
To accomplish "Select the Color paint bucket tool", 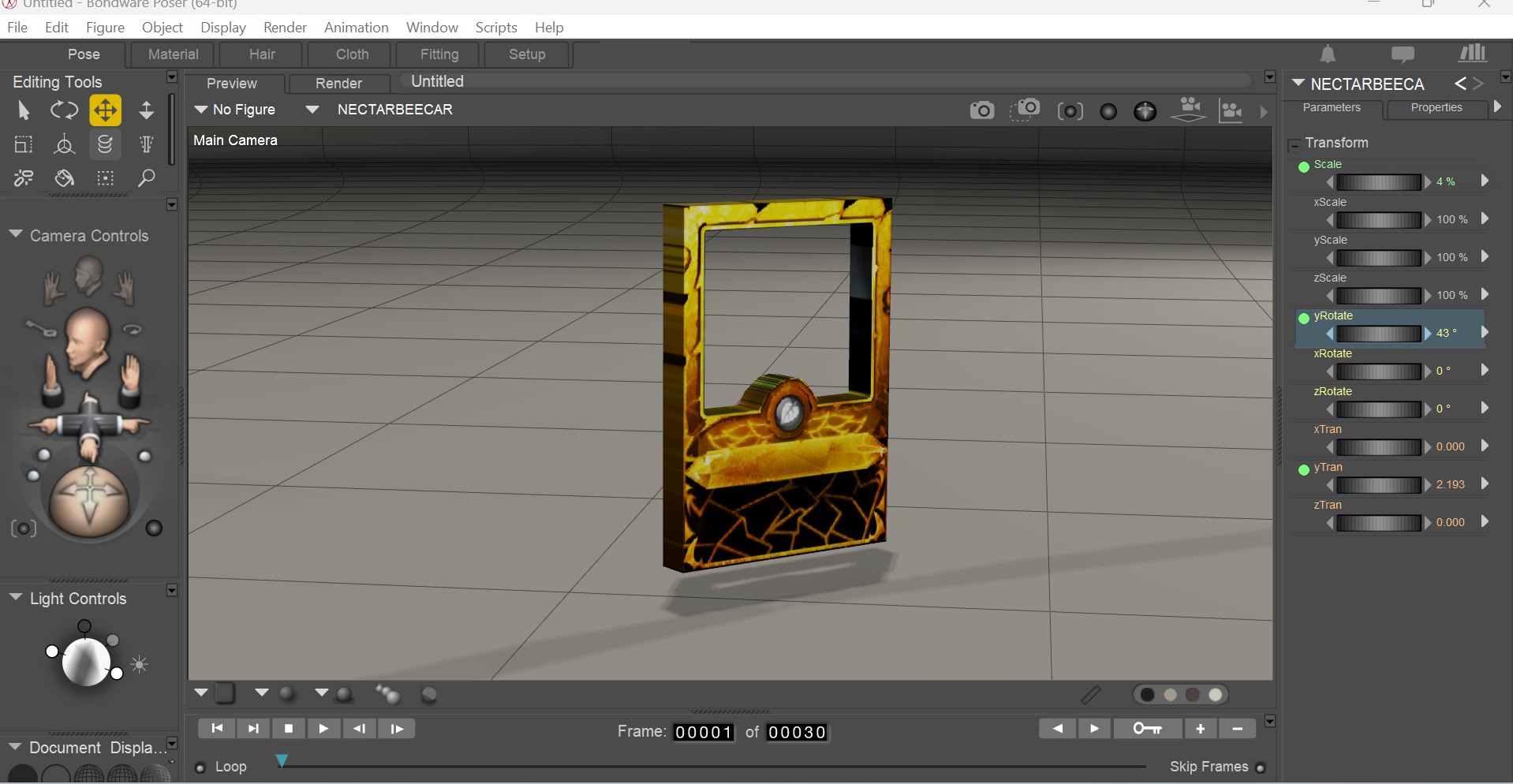I will pos(64,178).
